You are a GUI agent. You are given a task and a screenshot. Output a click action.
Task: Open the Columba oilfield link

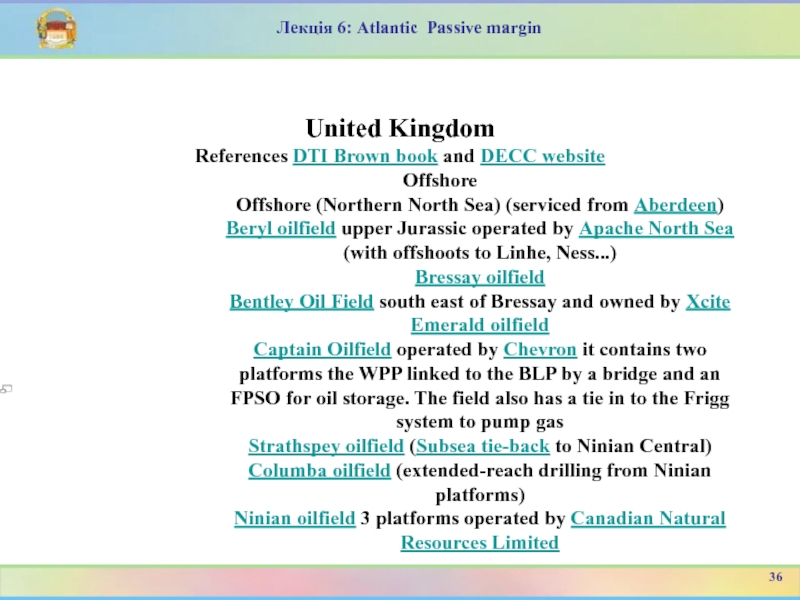pos(319,470)
